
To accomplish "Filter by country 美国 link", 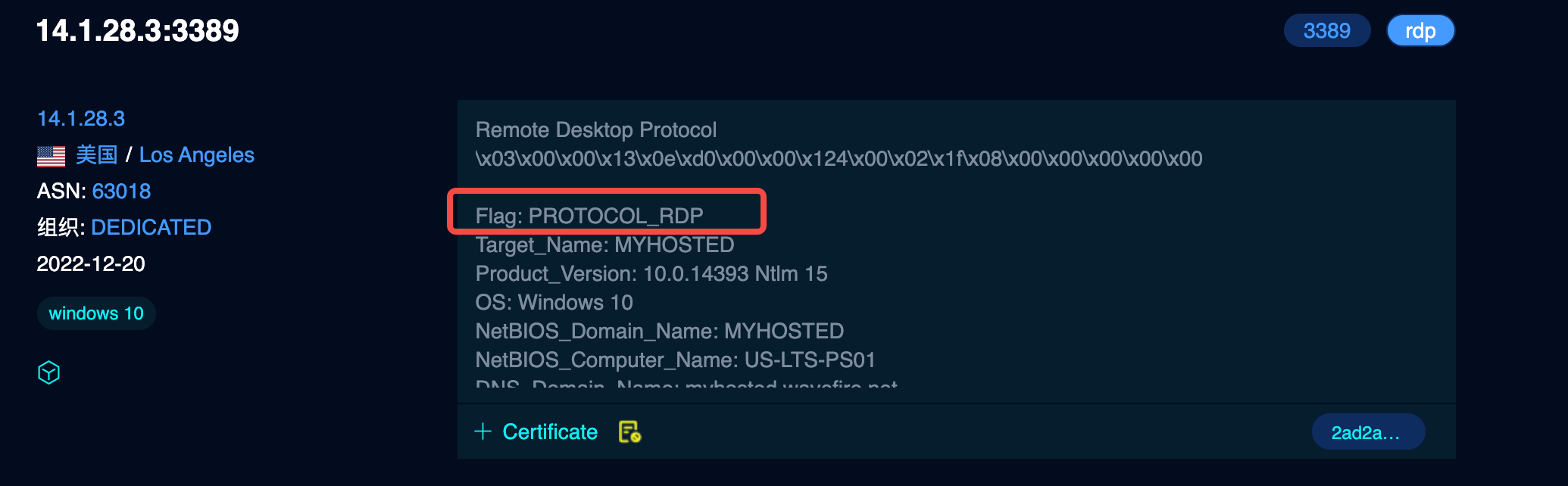I will [x=96, y=155].
